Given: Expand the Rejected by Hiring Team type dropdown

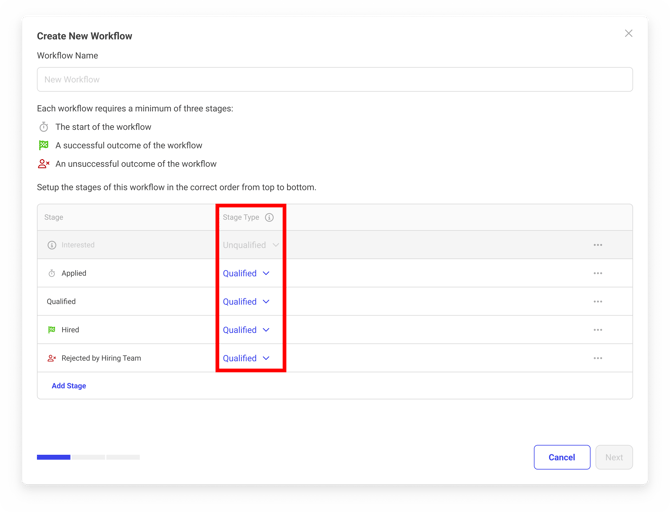Looking at the screenshot, I should coord(246,358).
